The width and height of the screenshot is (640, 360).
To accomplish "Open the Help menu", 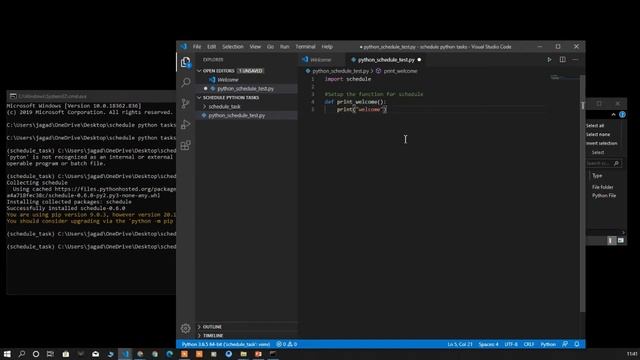I will [x=327, y=47].
